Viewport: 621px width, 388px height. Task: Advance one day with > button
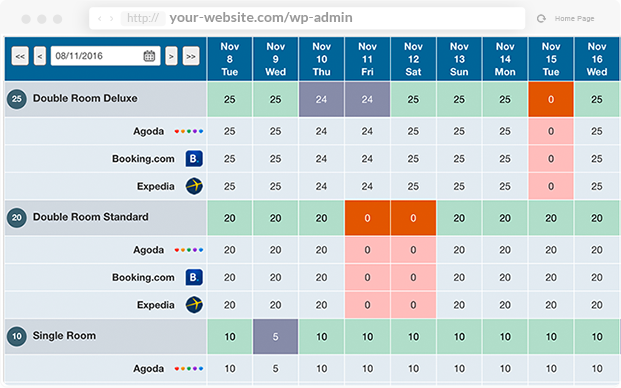click(x=171, y=56)
